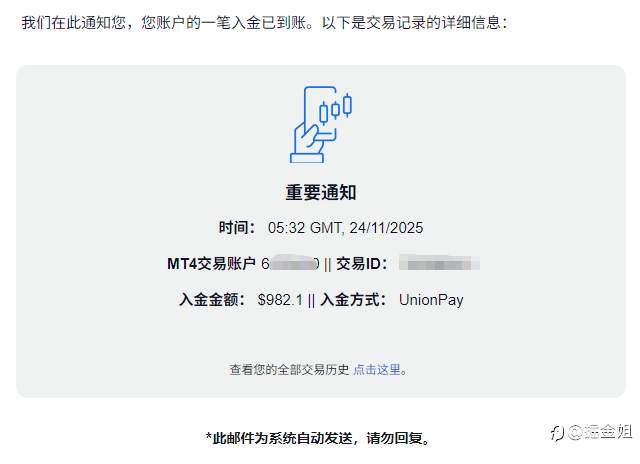Click the 入金金额 label
Image resolution: width=640 pixels, height=464 pixels.
[x=212, y=300]
